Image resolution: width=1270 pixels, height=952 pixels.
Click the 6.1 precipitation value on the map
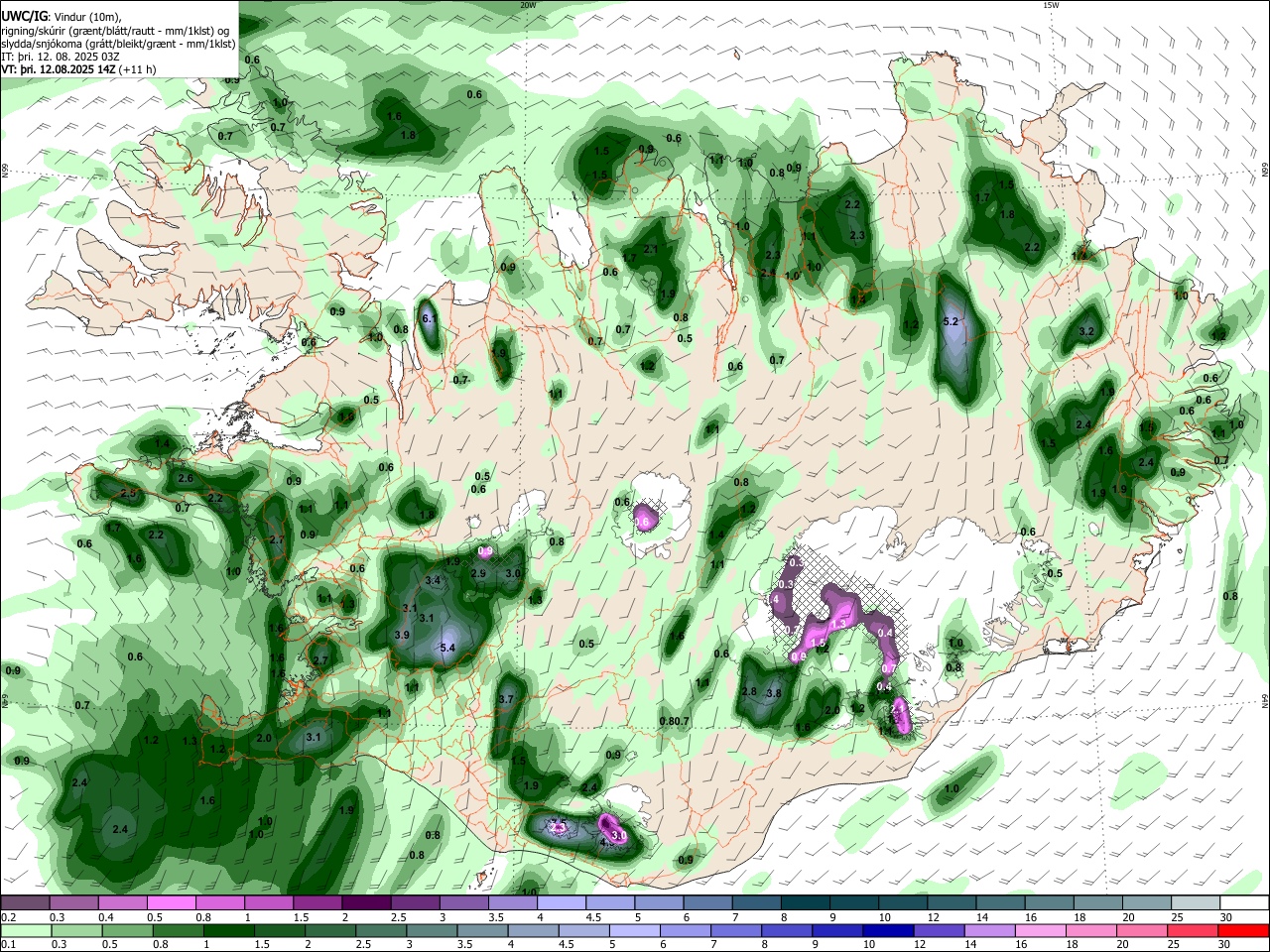pyautogui.click(x=429, y=319)
